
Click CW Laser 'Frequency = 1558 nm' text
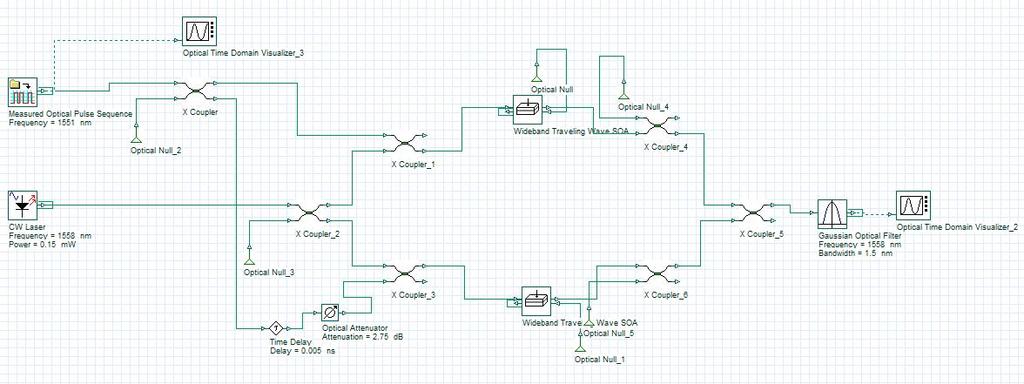coord(50,236)
